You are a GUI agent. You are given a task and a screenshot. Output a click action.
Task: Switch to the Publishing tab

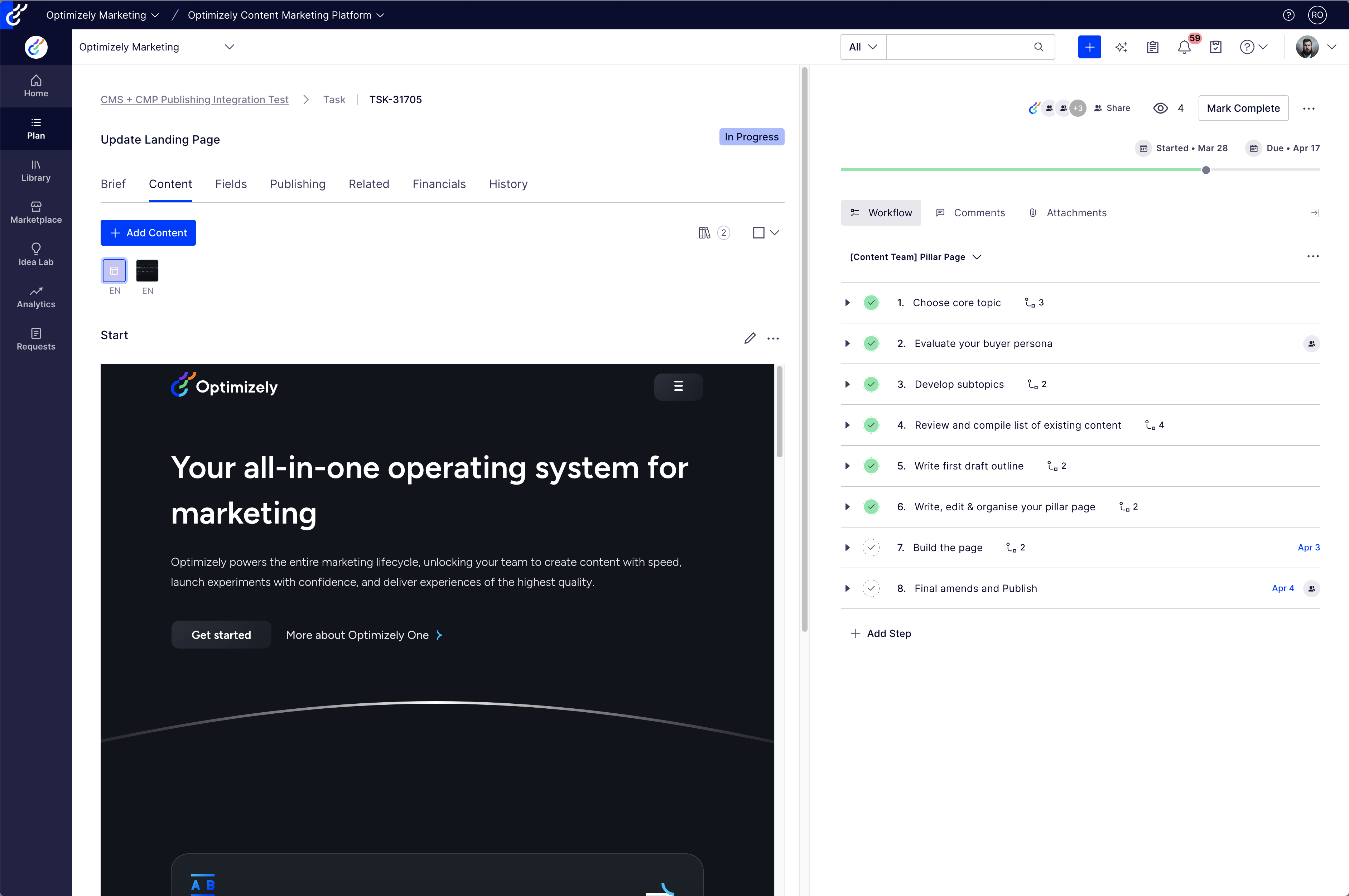298,184
